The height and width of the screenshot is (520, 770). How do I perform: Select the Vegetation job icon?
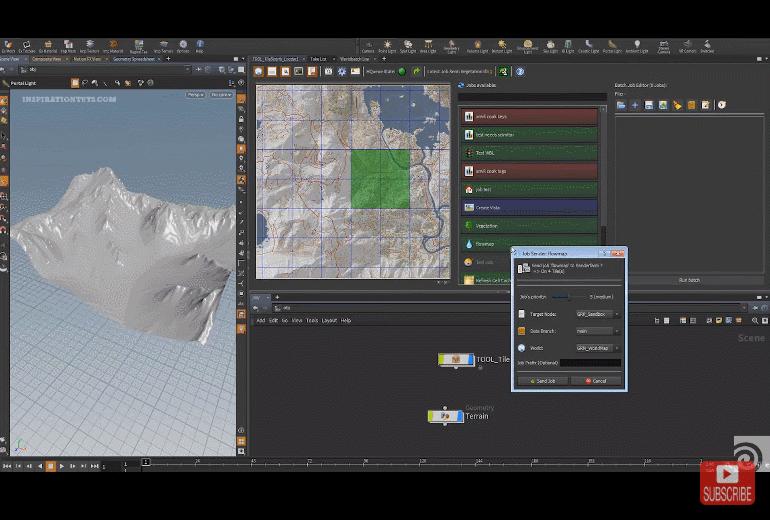pos(469,226)
